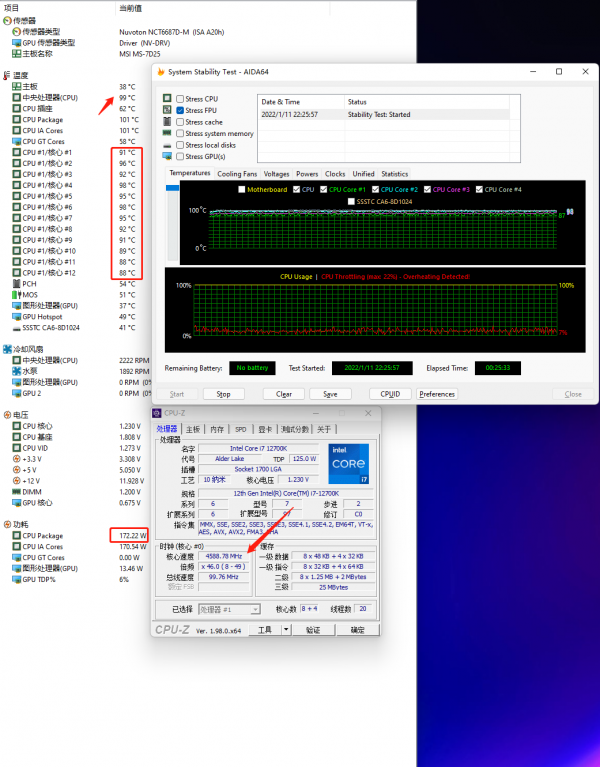Click the 冷却风扇 fan group icon
600x767 pixels.
7,349
